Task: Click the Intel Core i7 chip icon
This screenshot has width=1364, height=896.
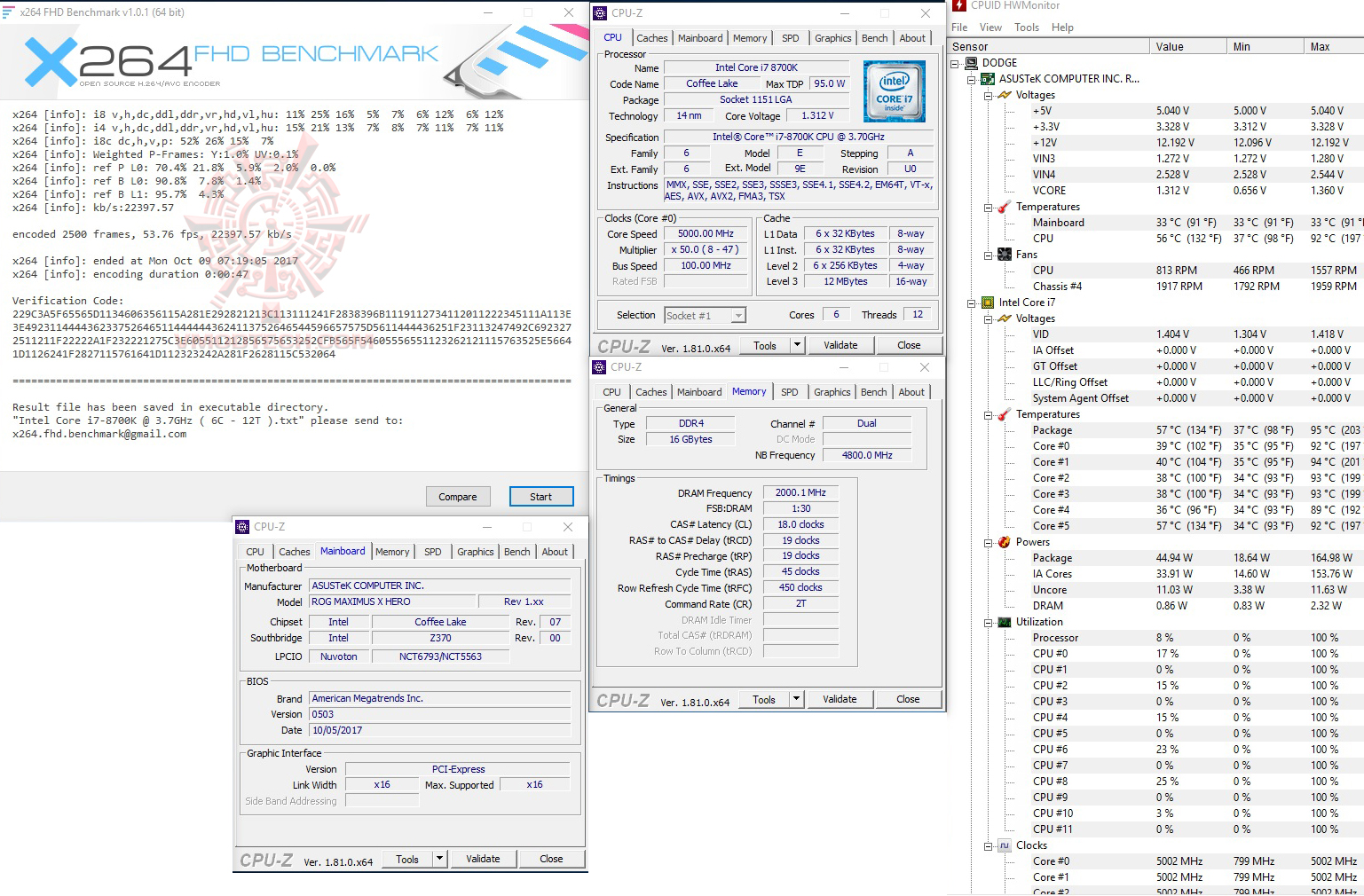Action: pyautogui.click(x=988, y=303)
